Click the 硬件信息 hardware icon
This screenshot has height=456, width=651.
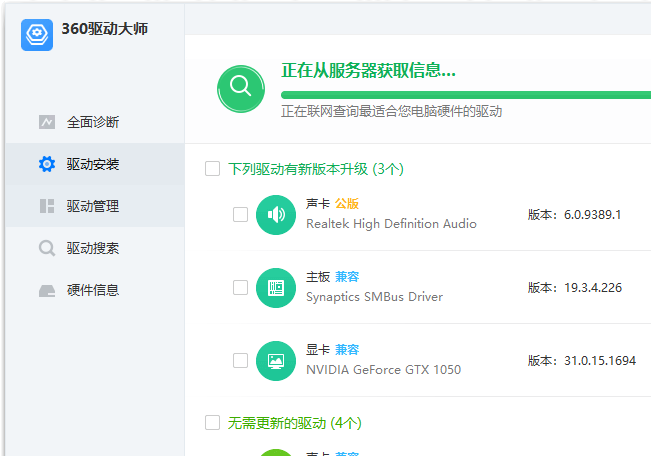[47, 290]
